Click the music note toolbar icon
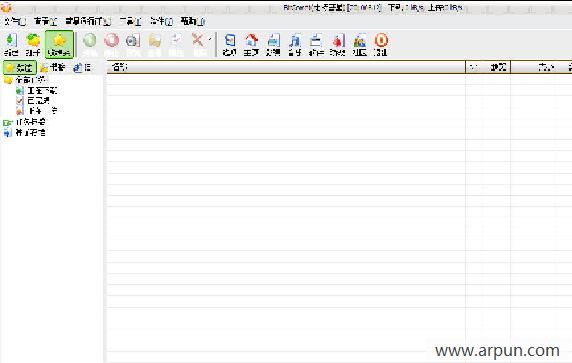Image resolution: width=572 pixels, height=363 pixels. 295,44
